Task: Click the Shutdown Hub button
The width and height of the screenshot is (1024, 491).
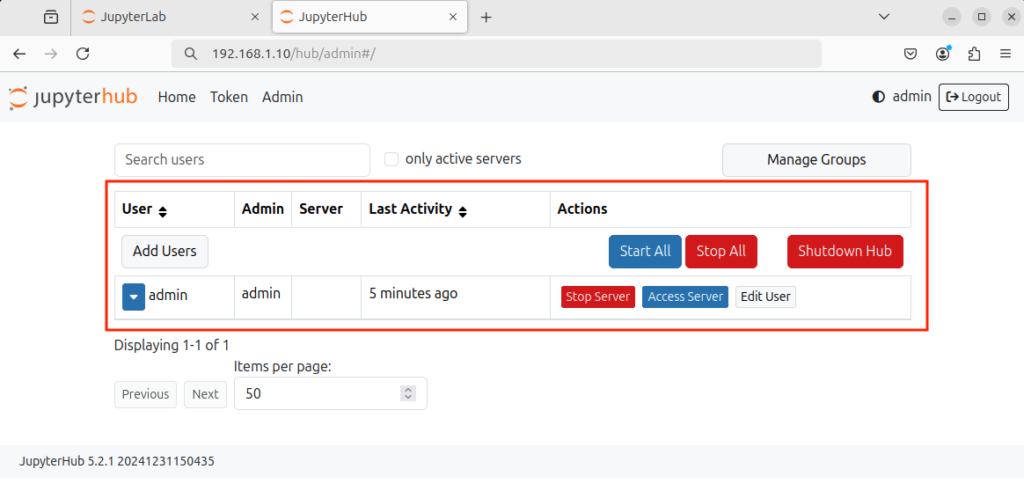Action: tap(845, 251)
